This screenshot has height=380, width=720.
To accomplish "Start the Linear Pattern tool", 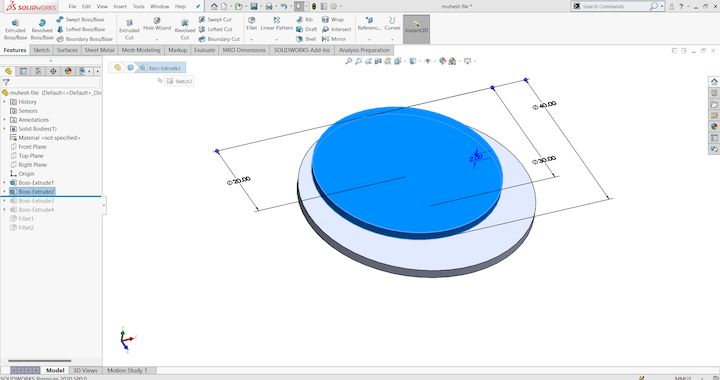I will pos(276,24).
